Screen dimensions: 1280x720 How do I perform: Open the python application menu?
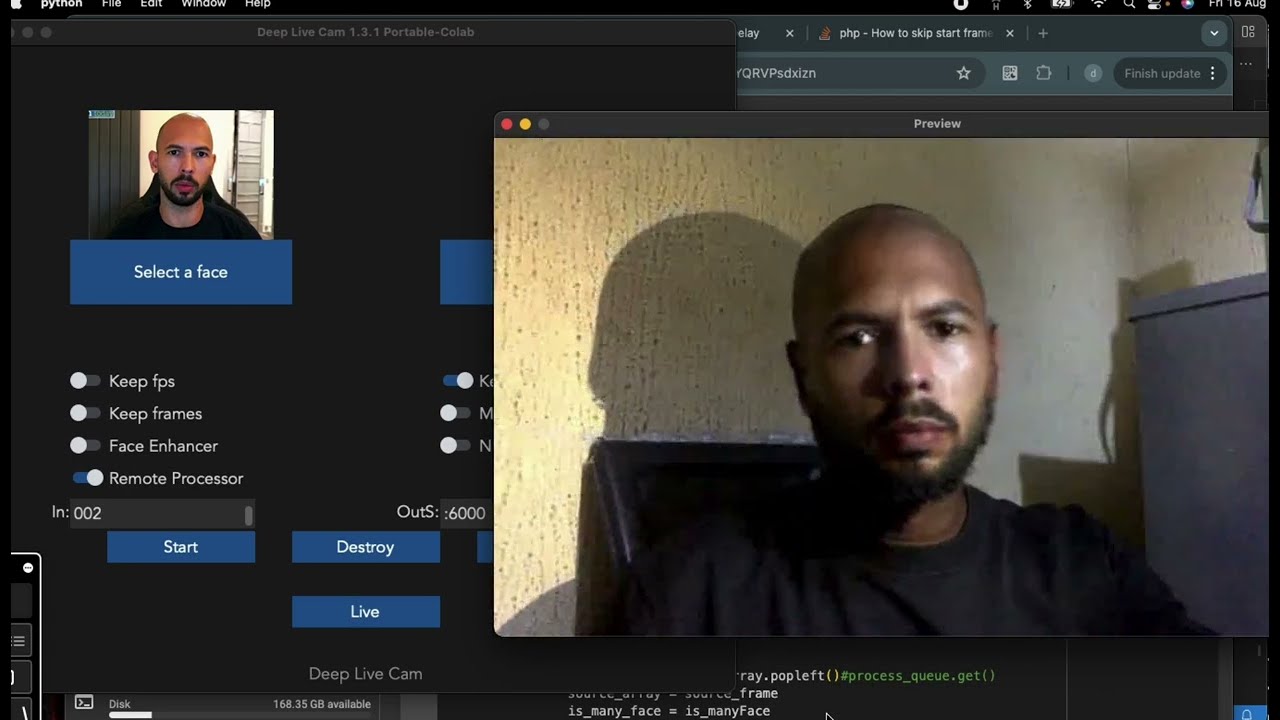(61, 4)
